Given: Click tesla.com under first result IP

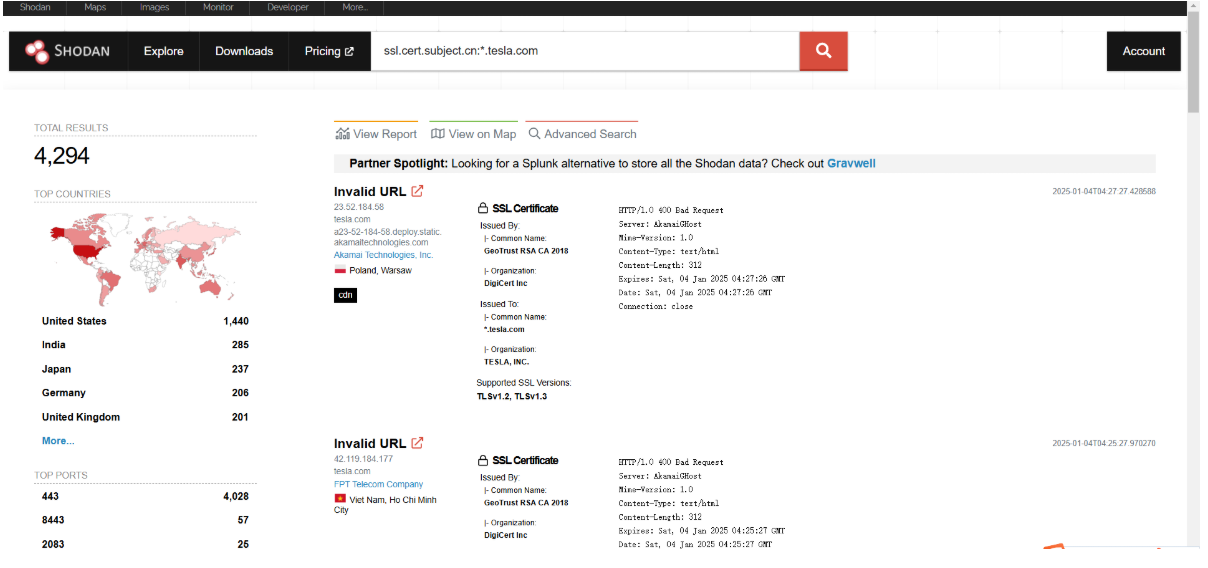Looking at the screenshot, I should [x=352, y=219].
